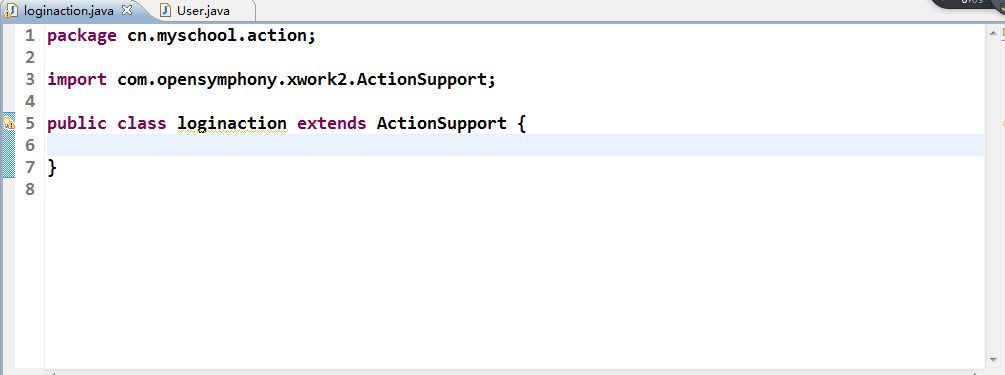
Task: Click the underlined loginaction class name
Action: (232, 123)
